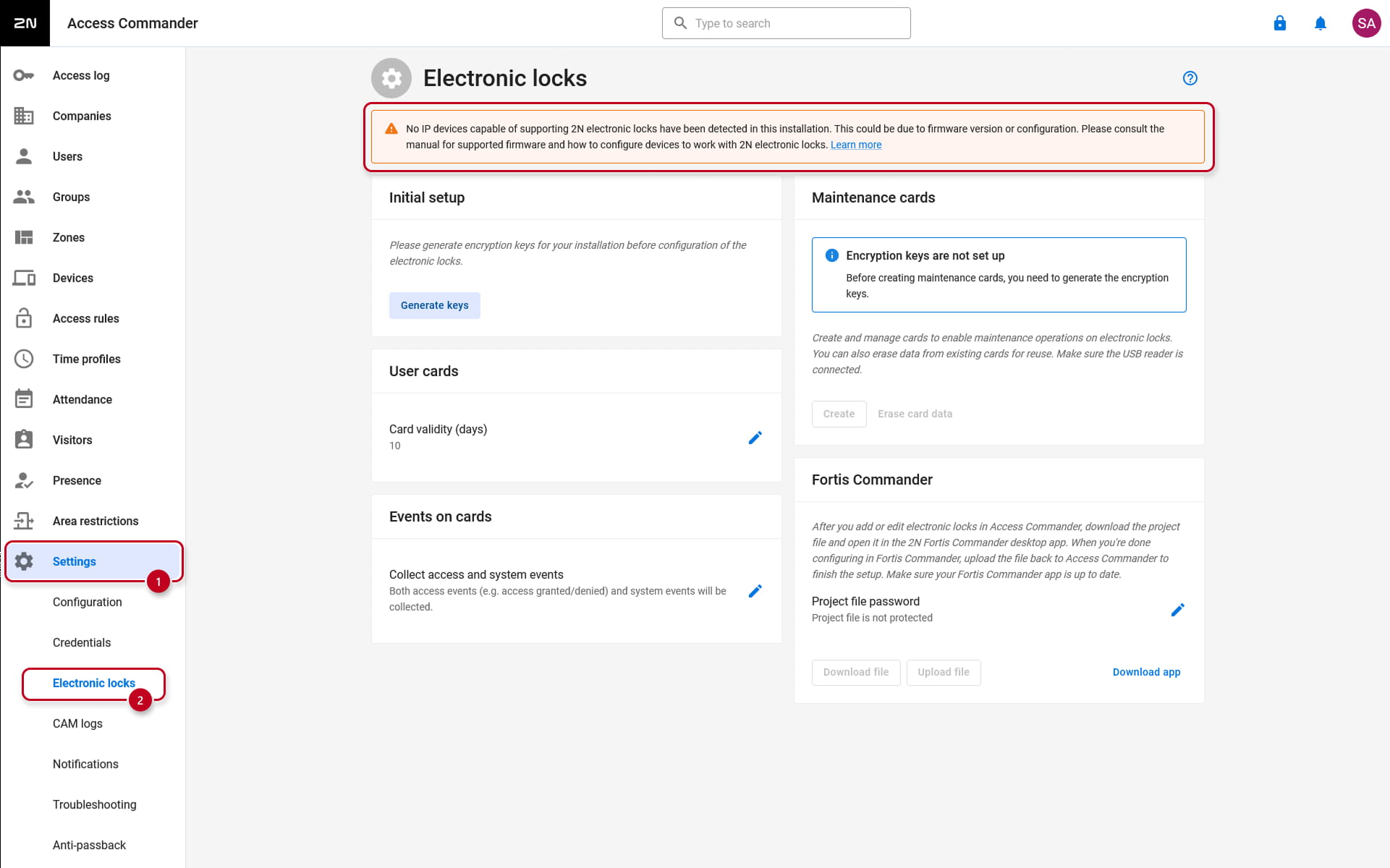
Task: Click the Groups people icon
Action: [x=24, y=197]
